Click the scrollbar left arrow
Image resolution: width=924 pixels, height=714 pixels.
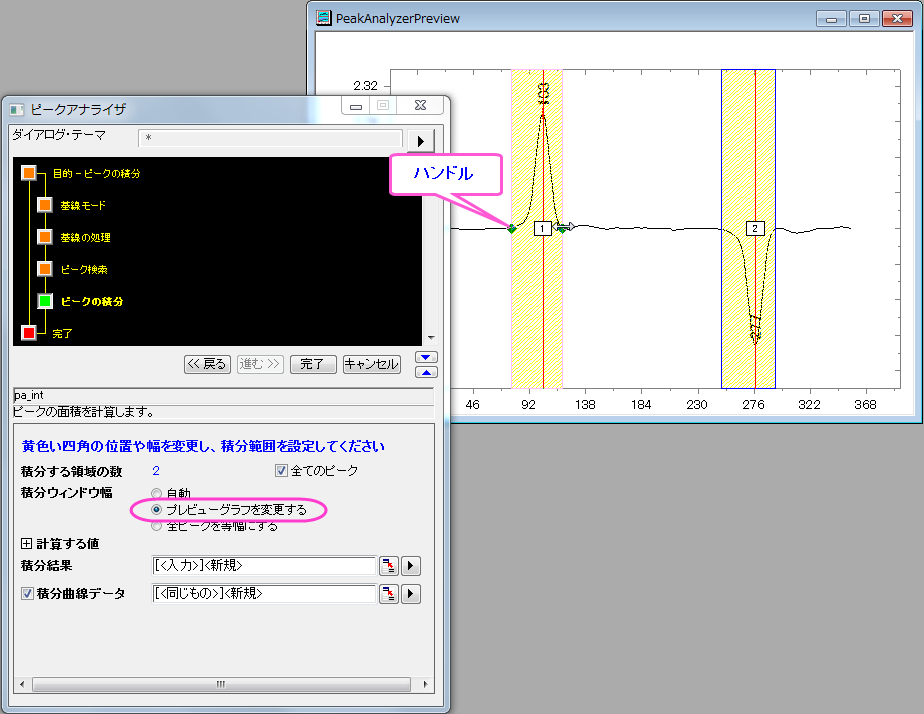(22, 684)
